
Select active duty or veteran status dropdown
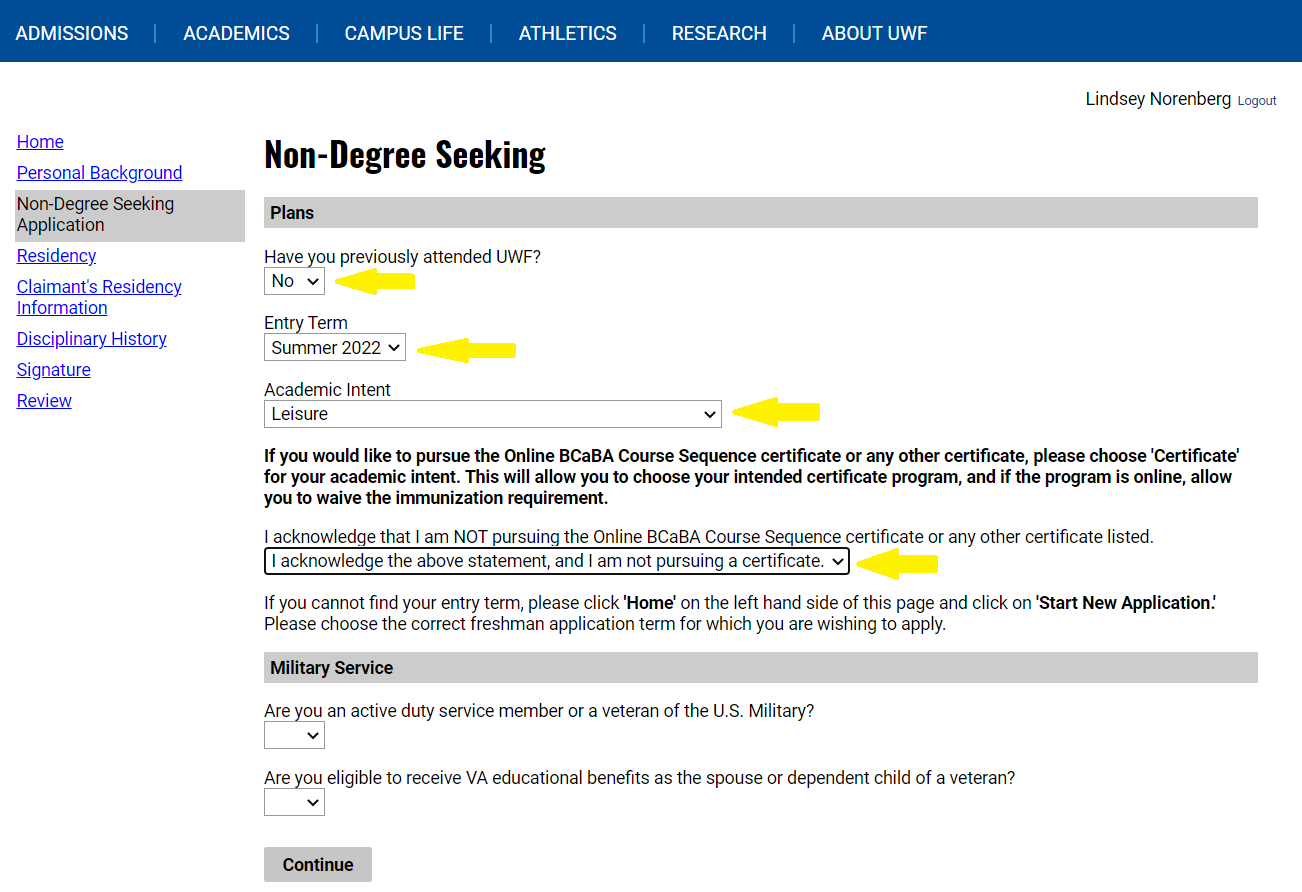(x=294, y=736)
